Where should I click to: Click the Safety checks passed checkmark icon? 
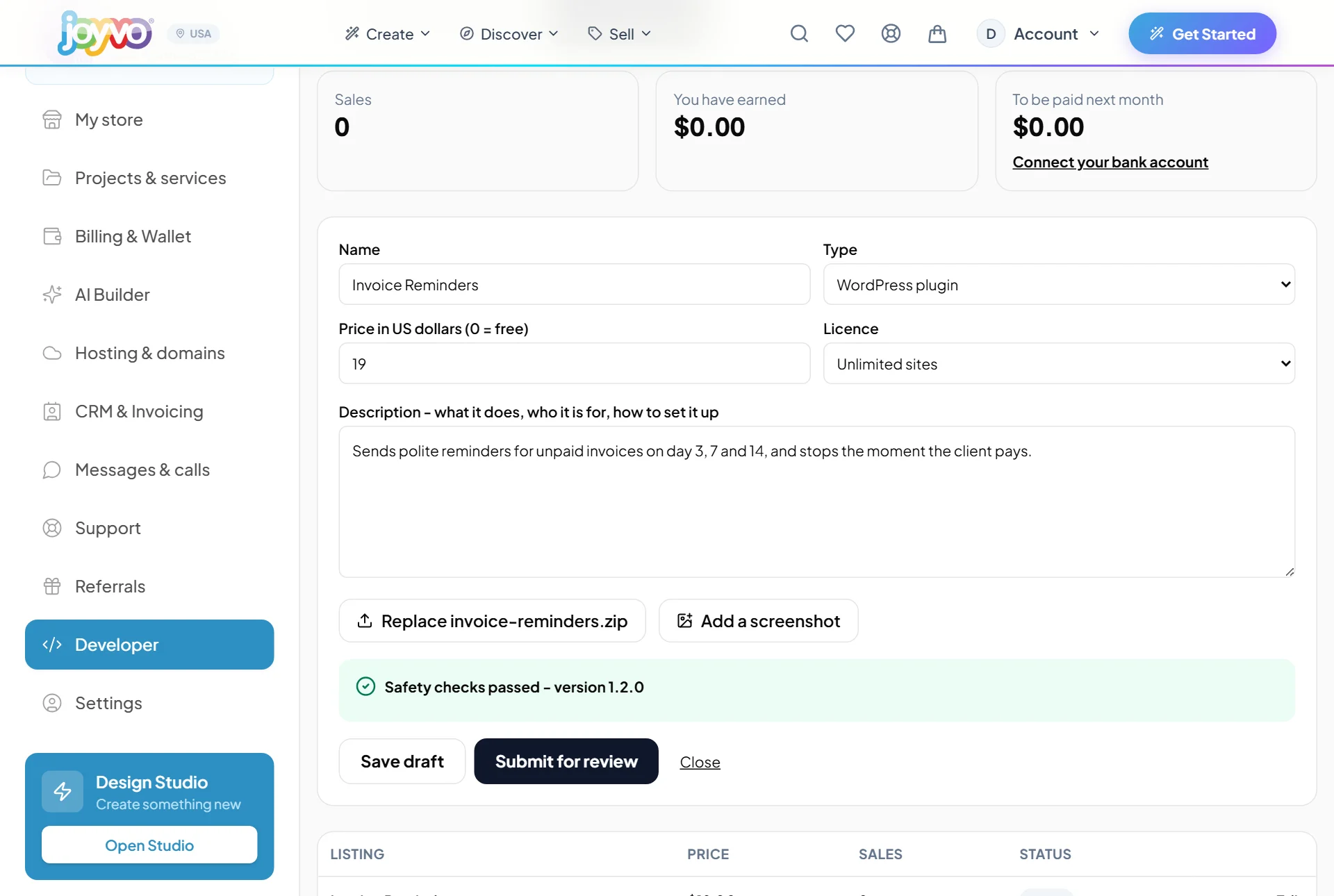pyautogui.click(x=365, y=686)
